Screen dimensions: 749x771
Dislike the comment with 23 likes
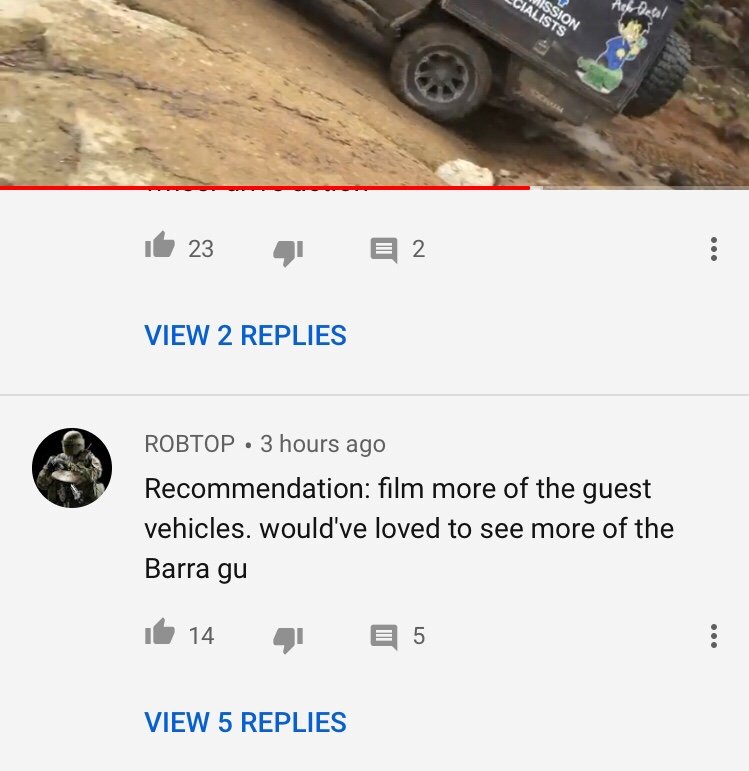click(288, 253)
